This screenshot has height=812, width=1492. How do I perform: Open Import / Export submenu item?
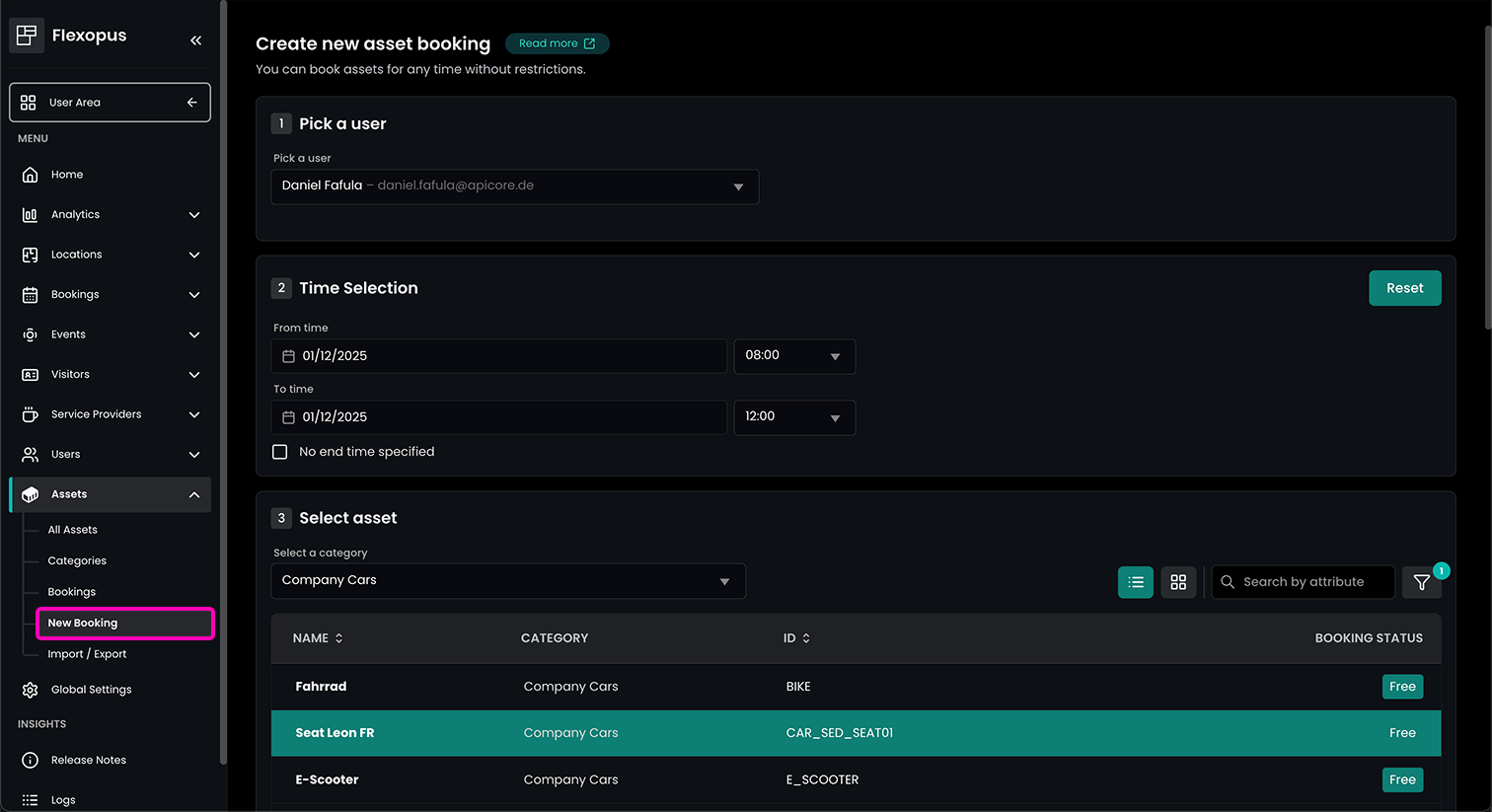pyautogui.click(x=87, y=654)
